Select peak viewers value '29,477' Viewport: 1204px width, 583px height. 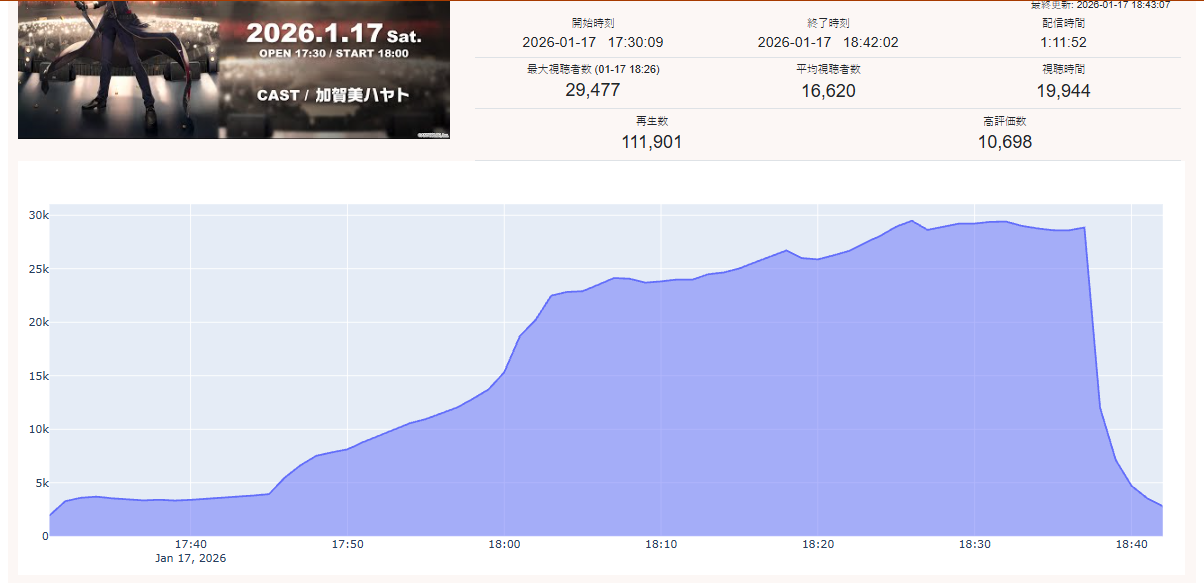pos(593,90)
